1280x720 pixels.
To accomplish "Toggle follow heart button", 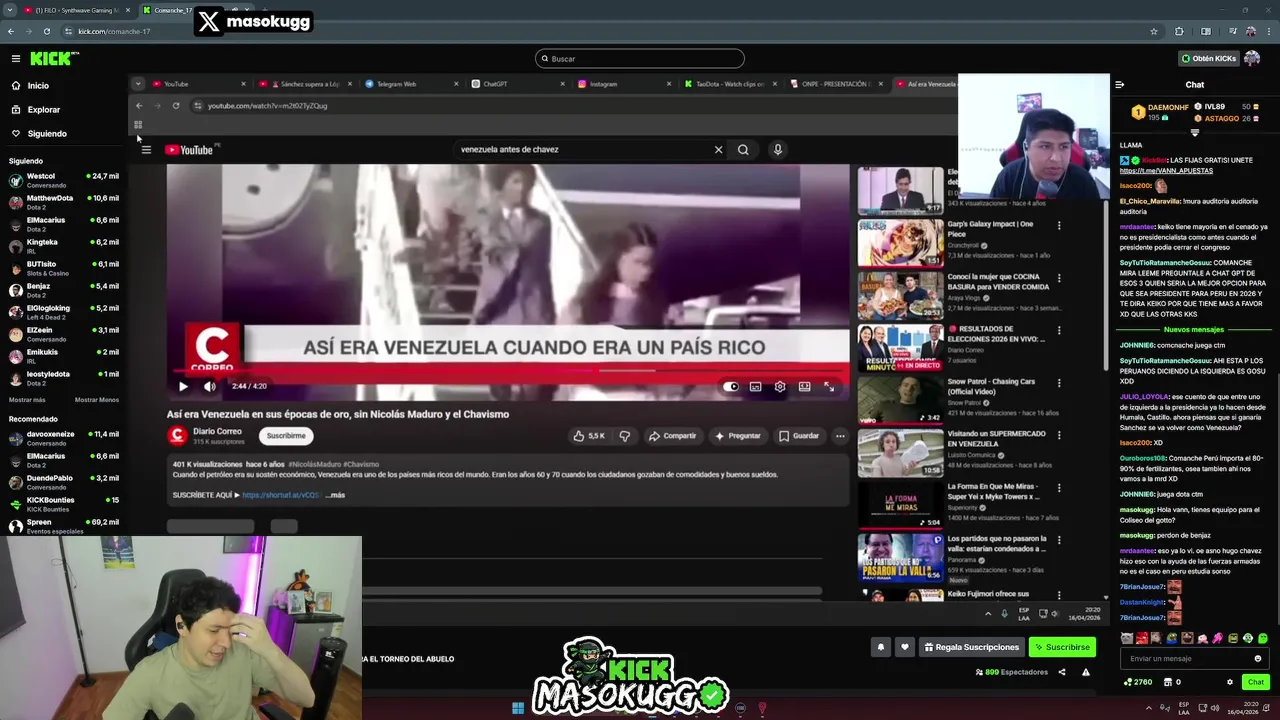I will [x=905, y=647].
